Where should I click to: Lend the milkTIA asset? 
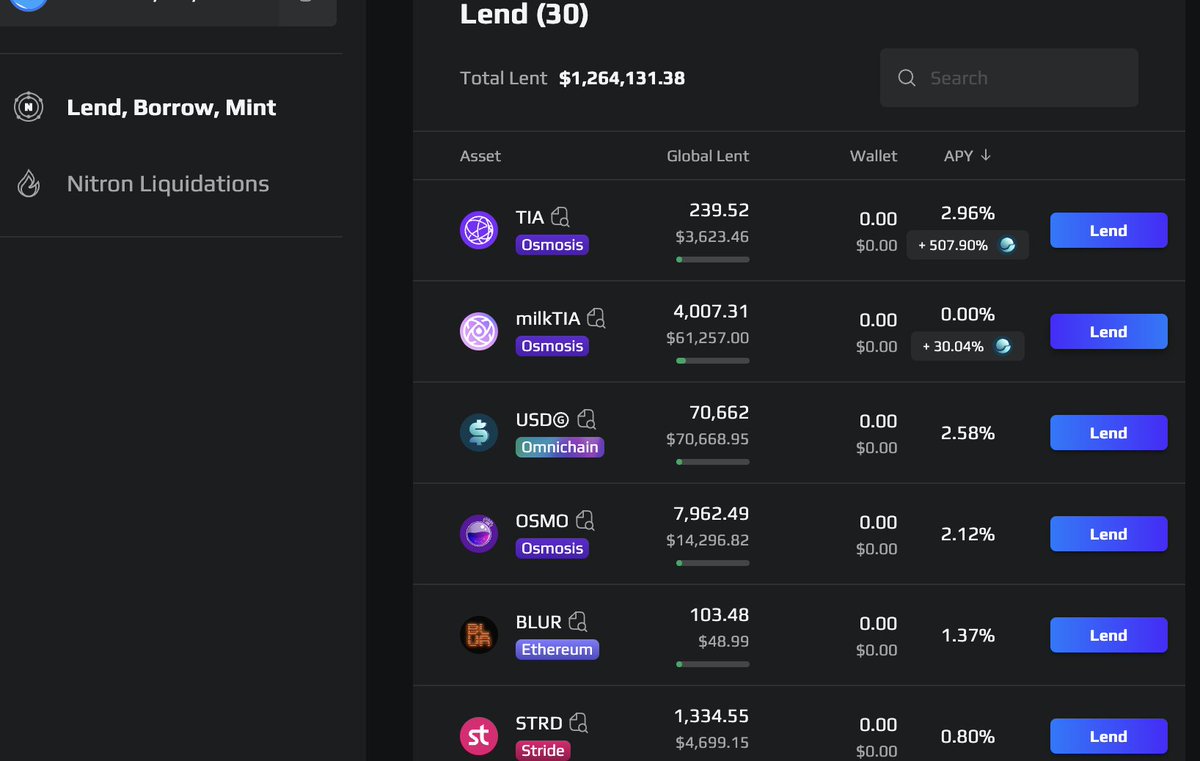(1108, 331)
